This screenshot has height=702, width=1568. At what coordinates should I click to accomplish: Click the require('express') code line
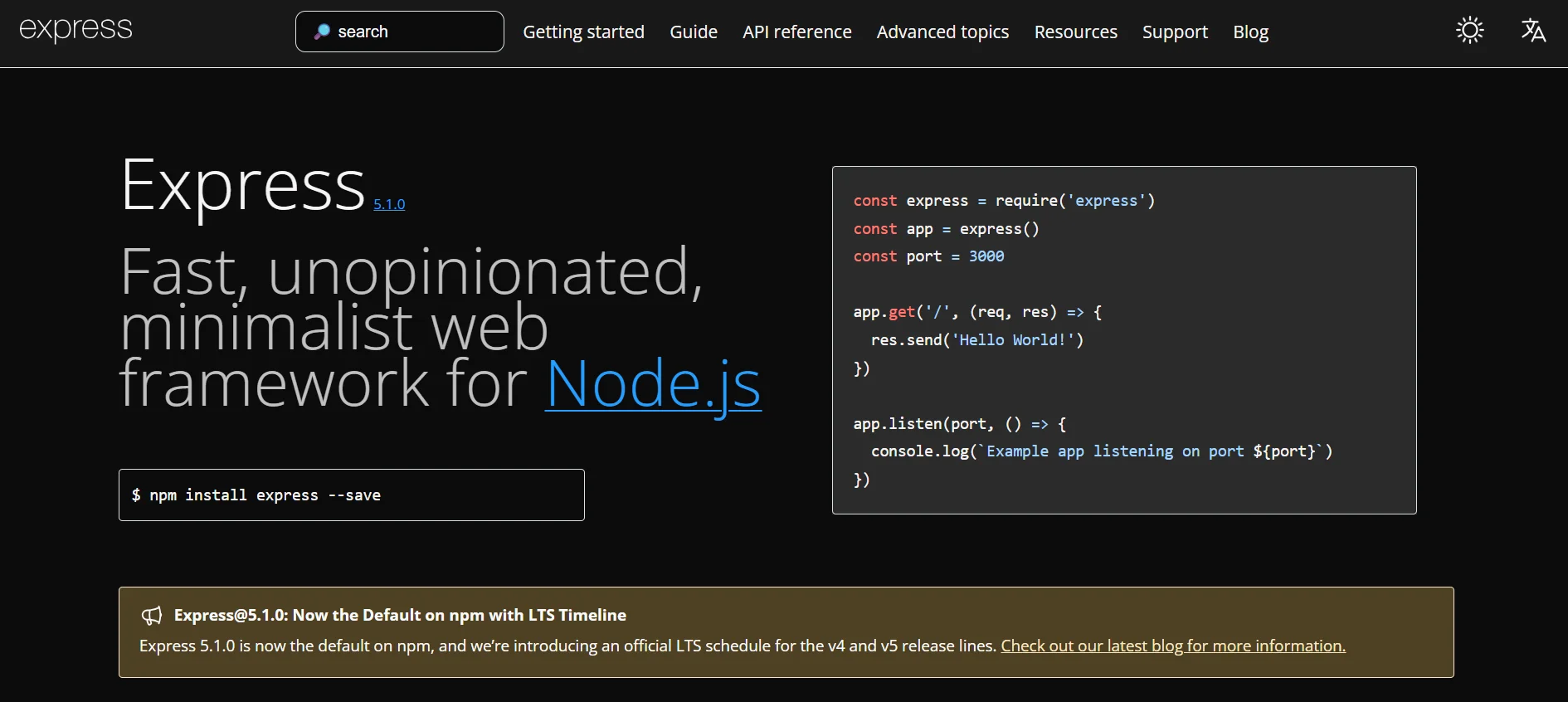coord(1004,201)
